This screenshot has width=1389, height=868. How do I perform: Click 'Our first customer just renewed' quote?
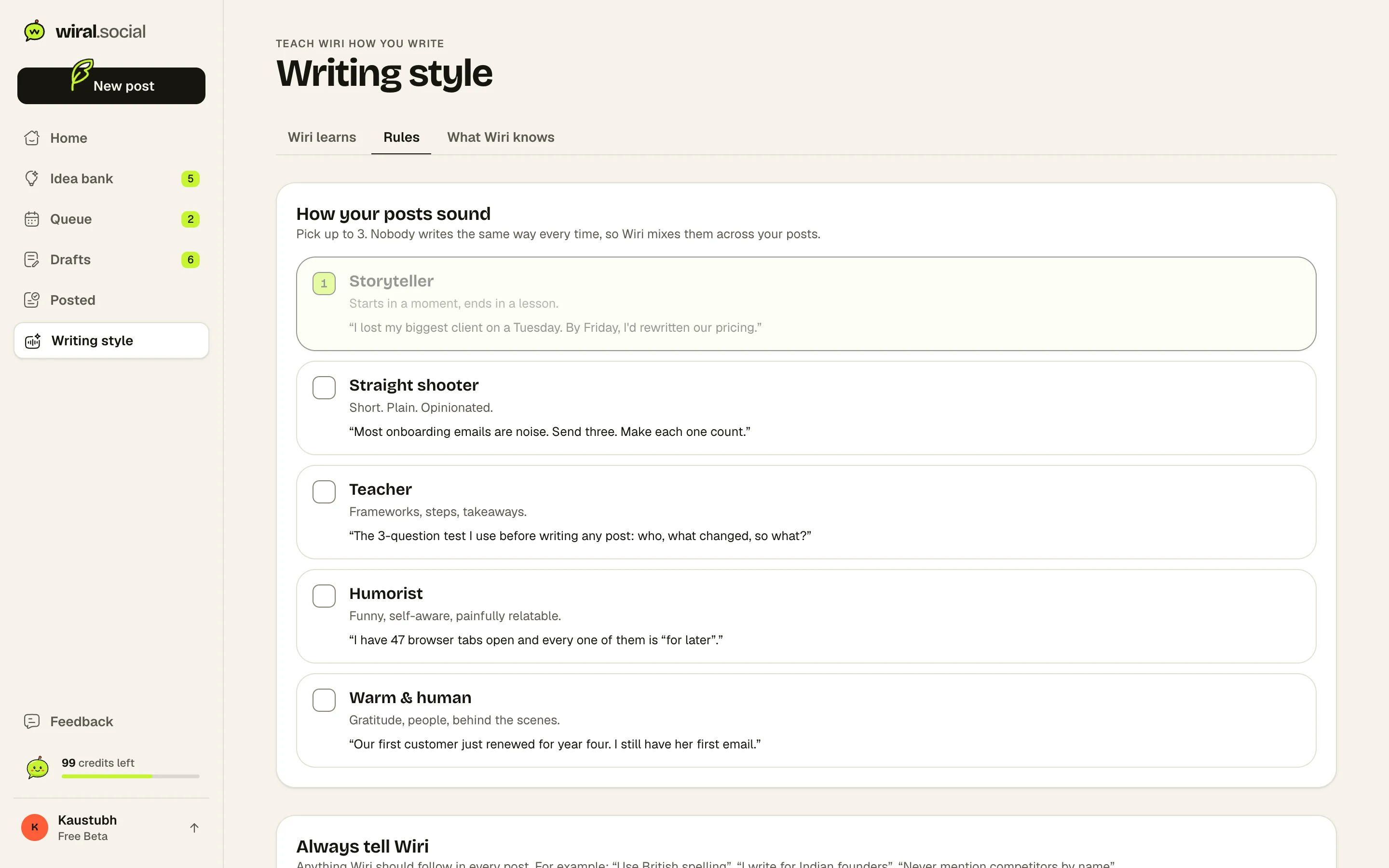[x=555, y=744]
